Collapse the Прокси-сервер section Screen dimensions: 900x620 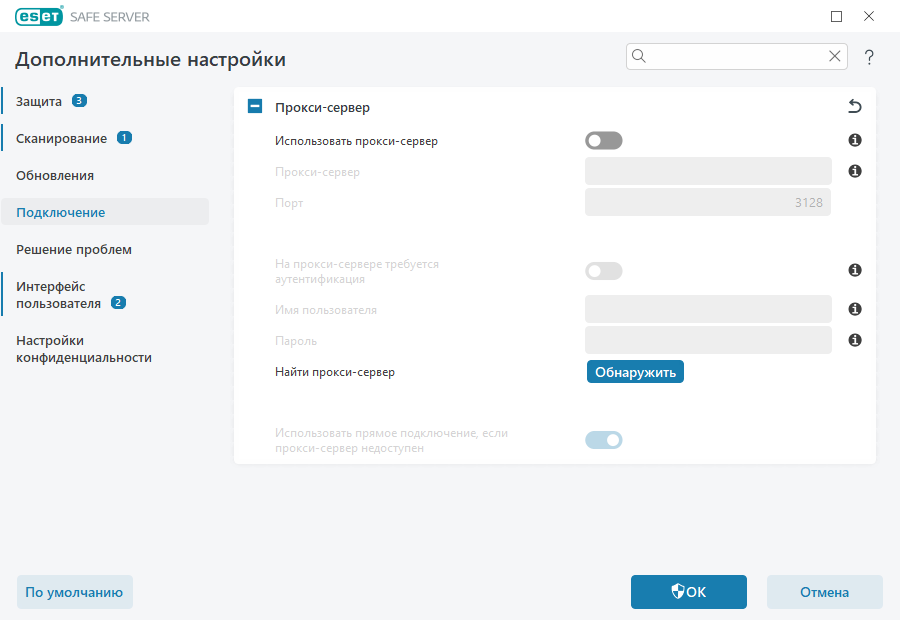[254, 105]
